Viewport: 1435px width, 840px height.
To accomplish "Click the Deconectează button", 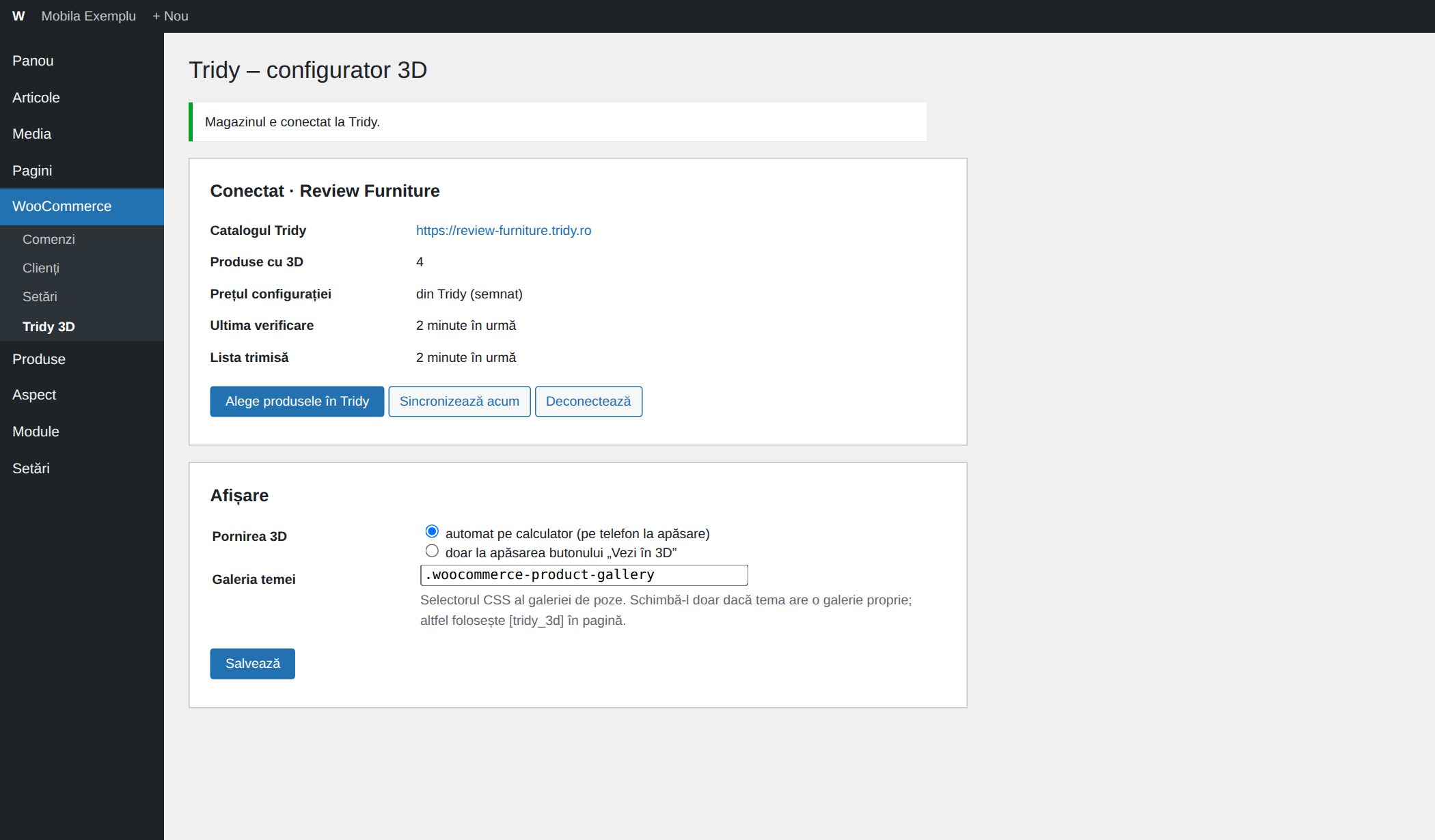I will point(588,402).
